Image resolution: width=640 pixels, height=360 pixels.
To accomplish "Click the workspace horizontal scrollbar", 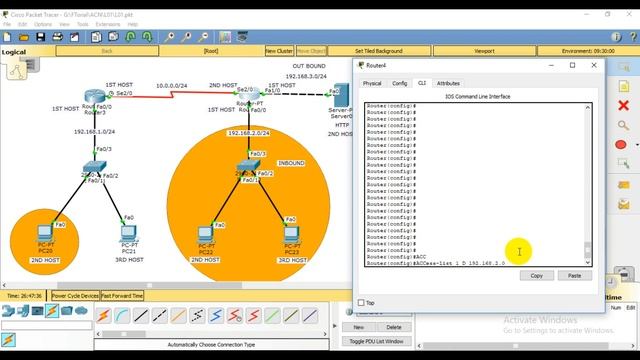I will [149, 285].
